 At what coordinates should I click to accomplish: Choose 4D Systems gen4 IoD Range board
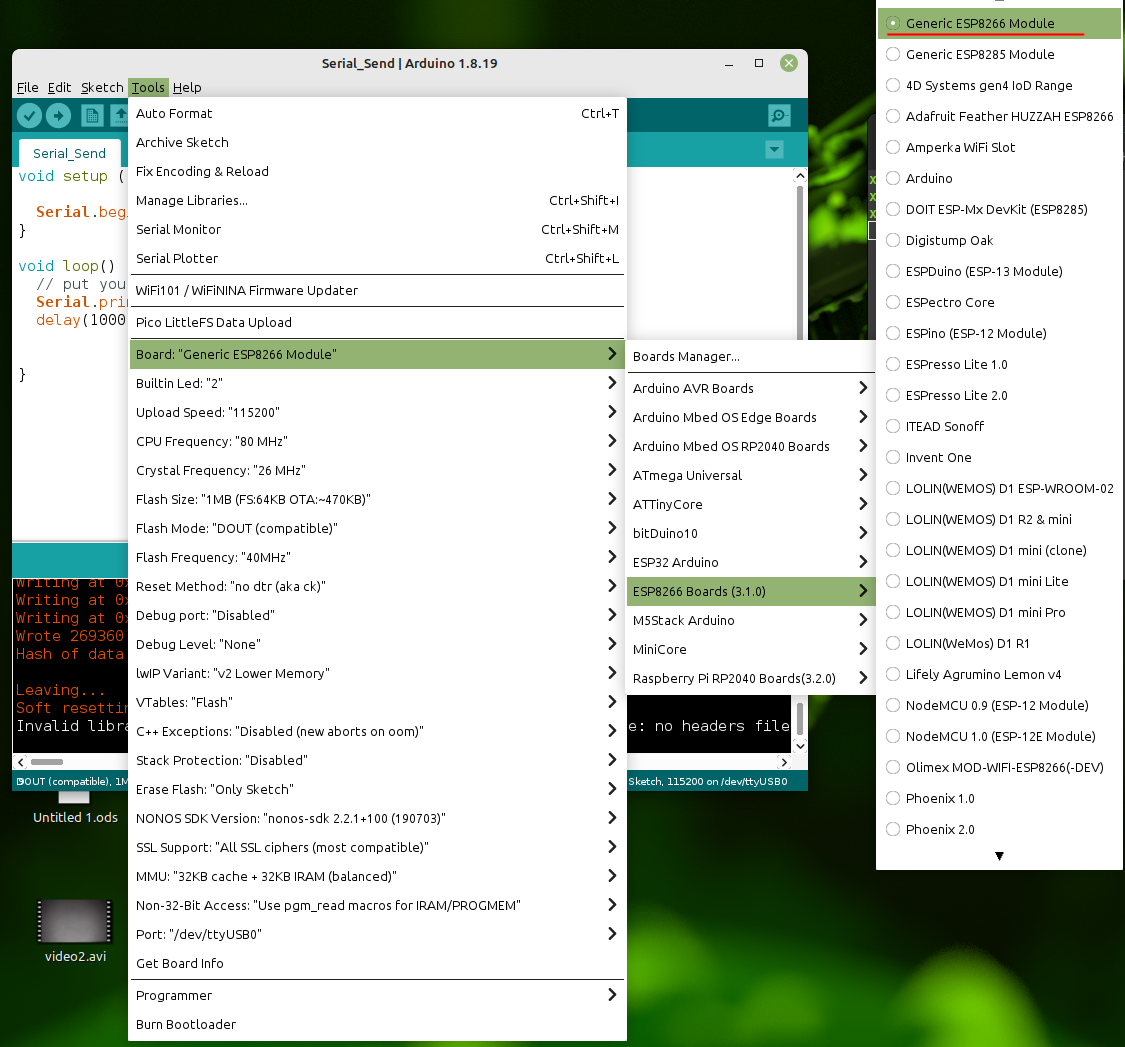[999, 85]
